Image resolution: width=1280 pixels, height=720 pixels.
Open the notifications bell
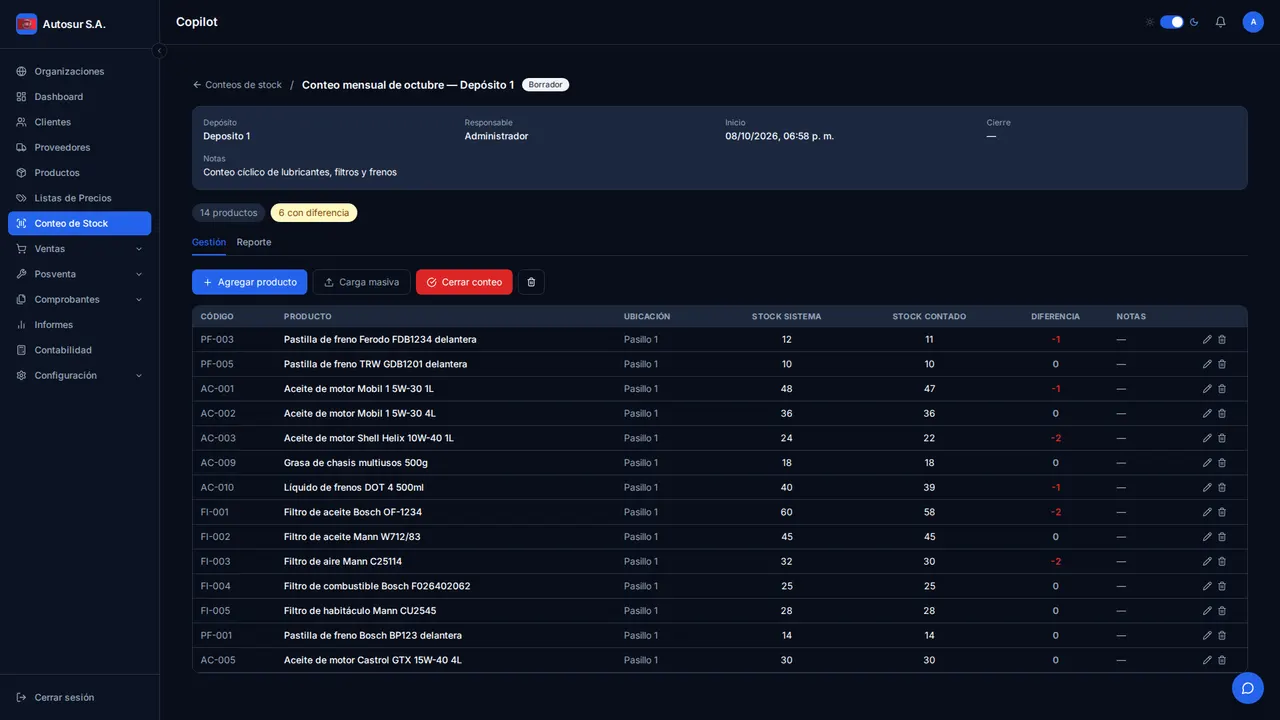[x=1221, y=22]
